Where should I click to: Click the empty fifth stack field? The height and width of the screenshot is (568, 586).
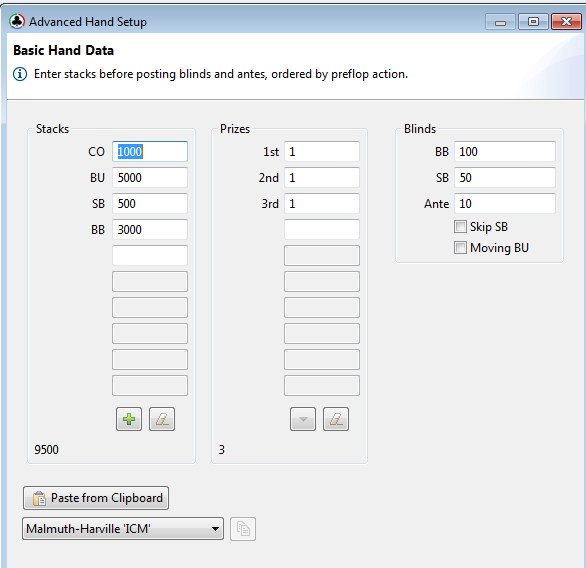[150, 256]
